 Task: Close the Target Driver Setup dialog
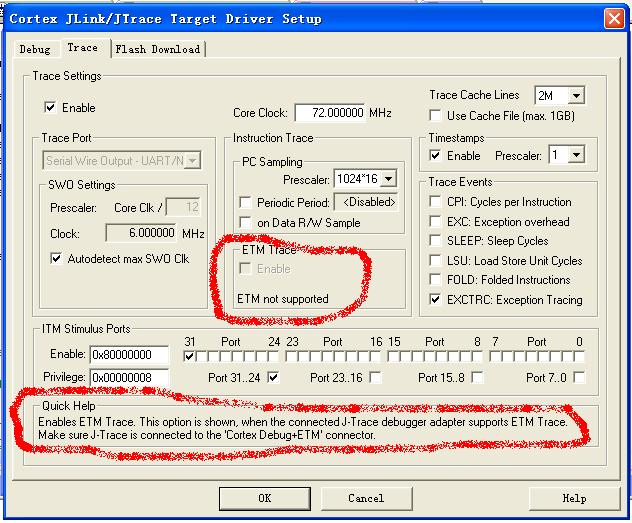(x=614, y=19)
